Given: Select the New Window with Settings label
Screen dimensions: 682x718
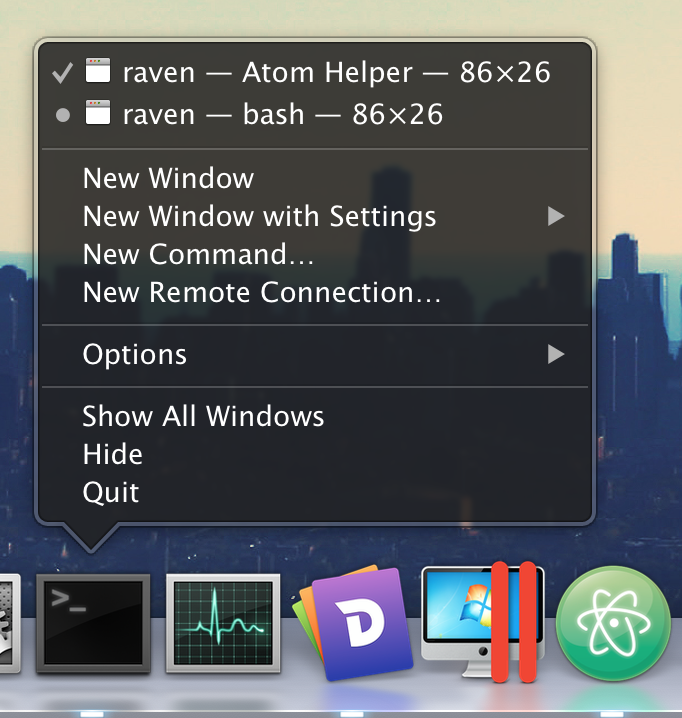Looking at the screenshot, I should coord(259,216).
